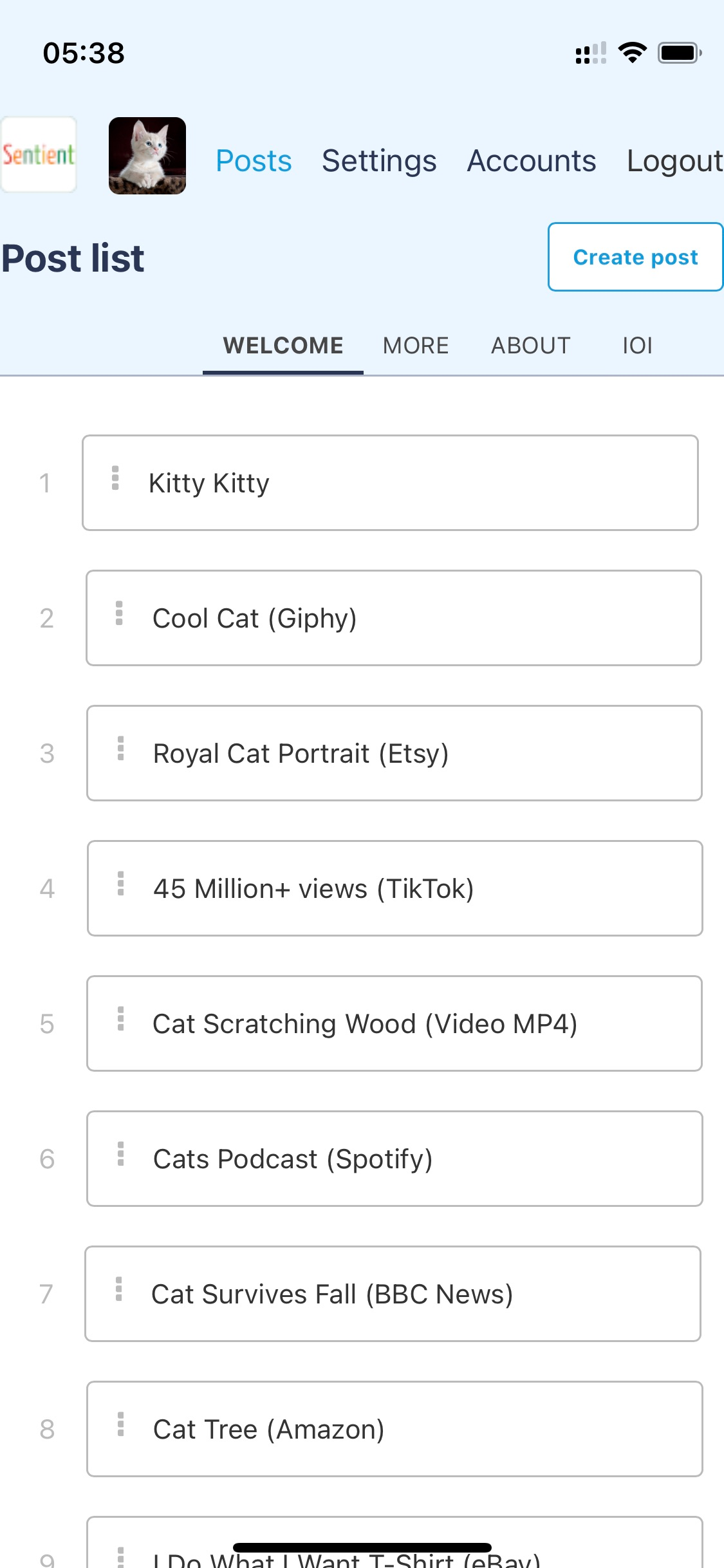The height and width of the screenshot is (1568, 724).
Task: Go to the Posts navigation link
Action: pos(254,161)
